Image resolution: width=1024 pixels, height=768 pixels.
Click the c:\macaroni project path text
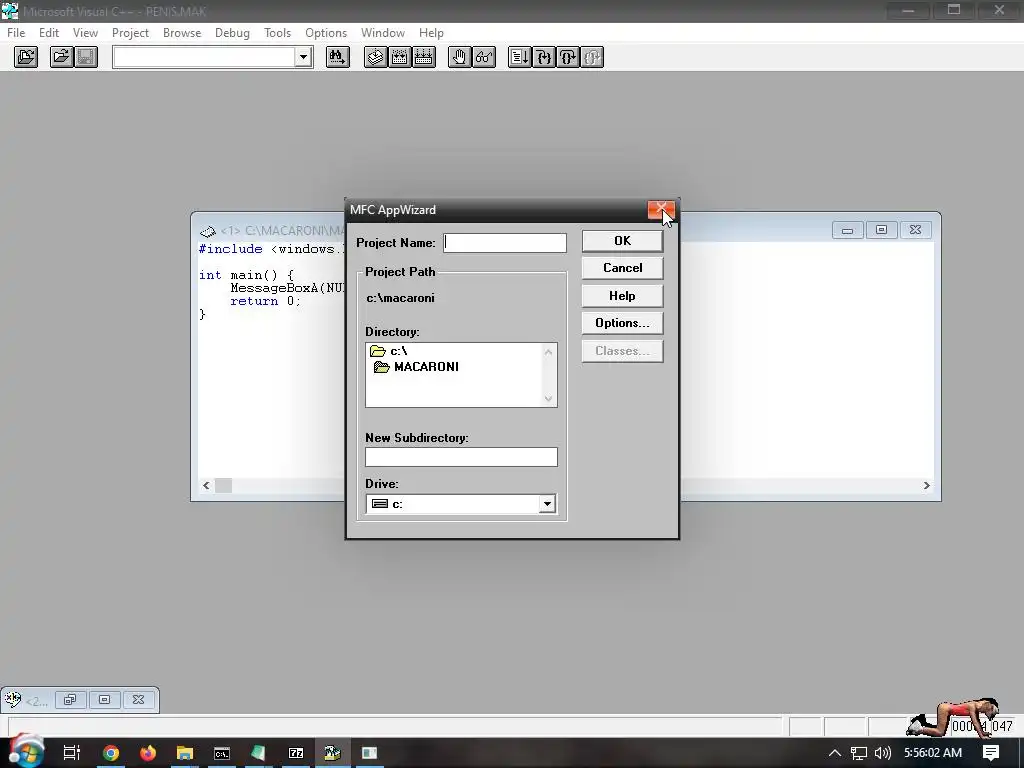(400, 298)
